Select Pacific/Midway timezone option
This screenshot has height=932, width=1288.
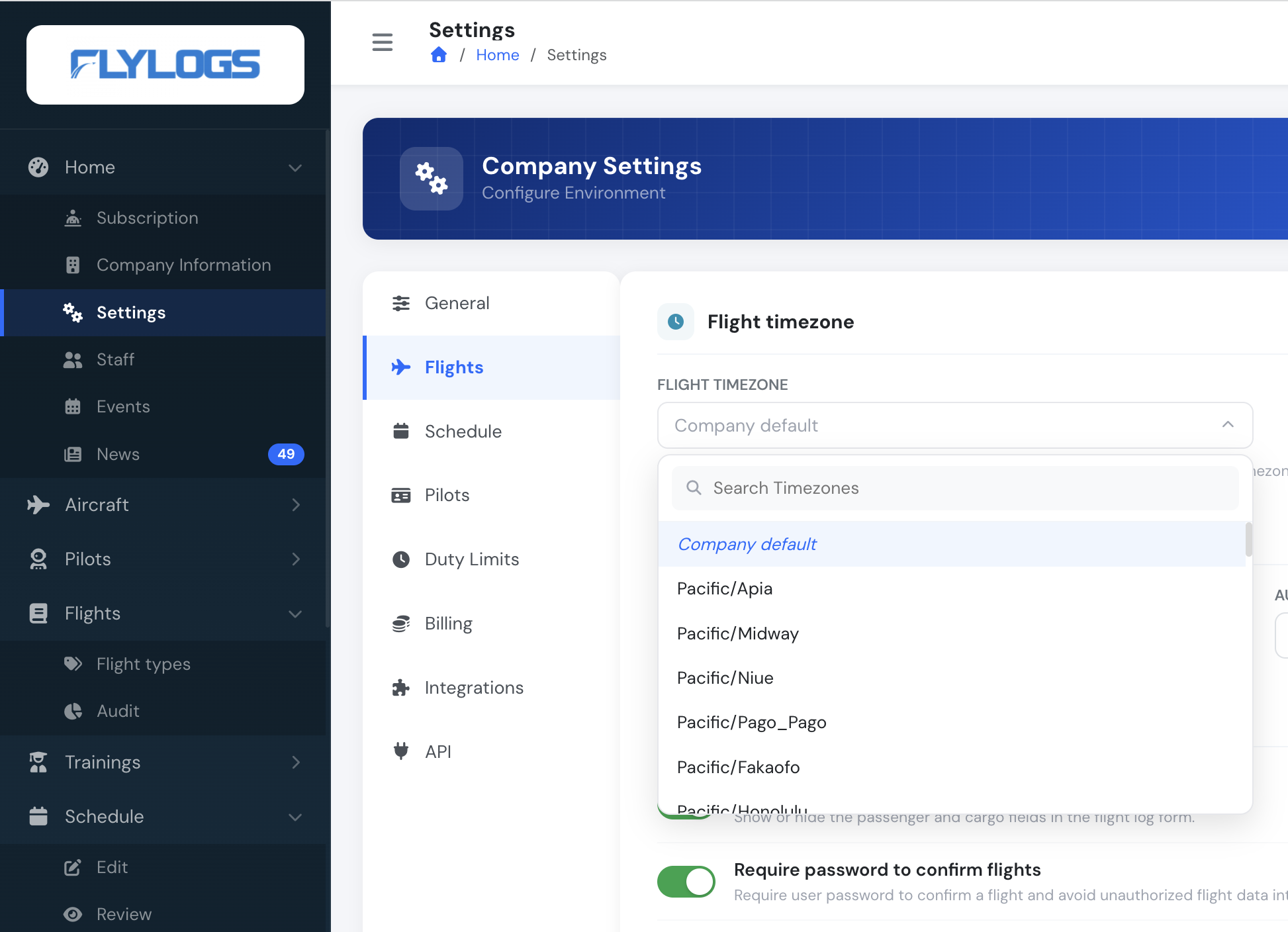point(952,633)
